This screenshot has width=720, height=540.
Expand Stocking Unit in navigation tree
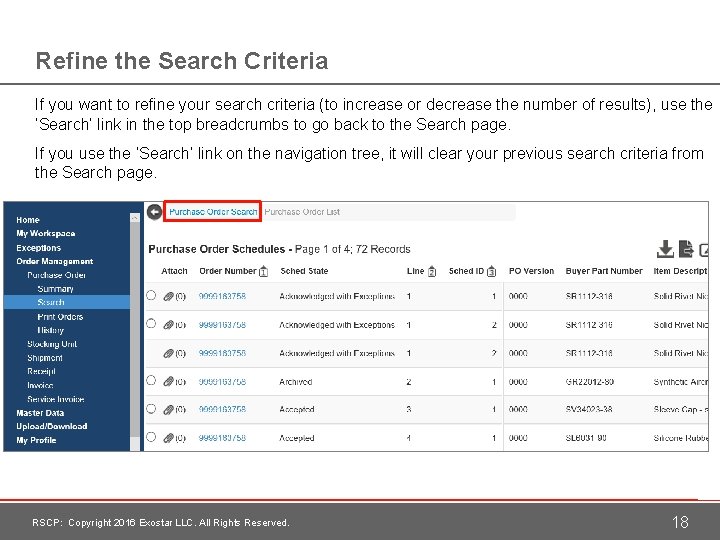pyautogui.click(x=52, y=344)
